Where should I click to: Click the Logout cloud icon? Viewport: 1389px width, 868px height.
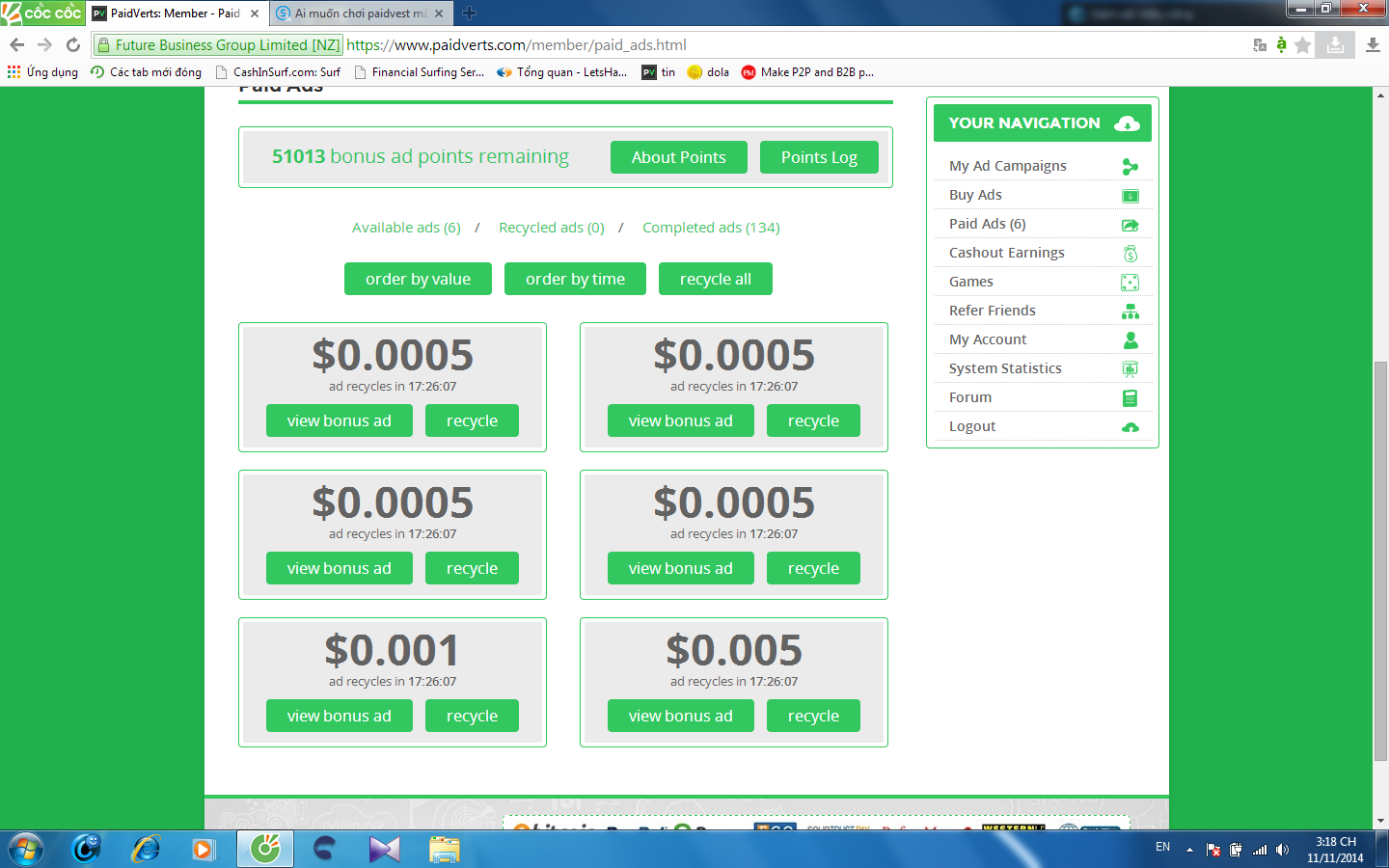coord(1130,427)
